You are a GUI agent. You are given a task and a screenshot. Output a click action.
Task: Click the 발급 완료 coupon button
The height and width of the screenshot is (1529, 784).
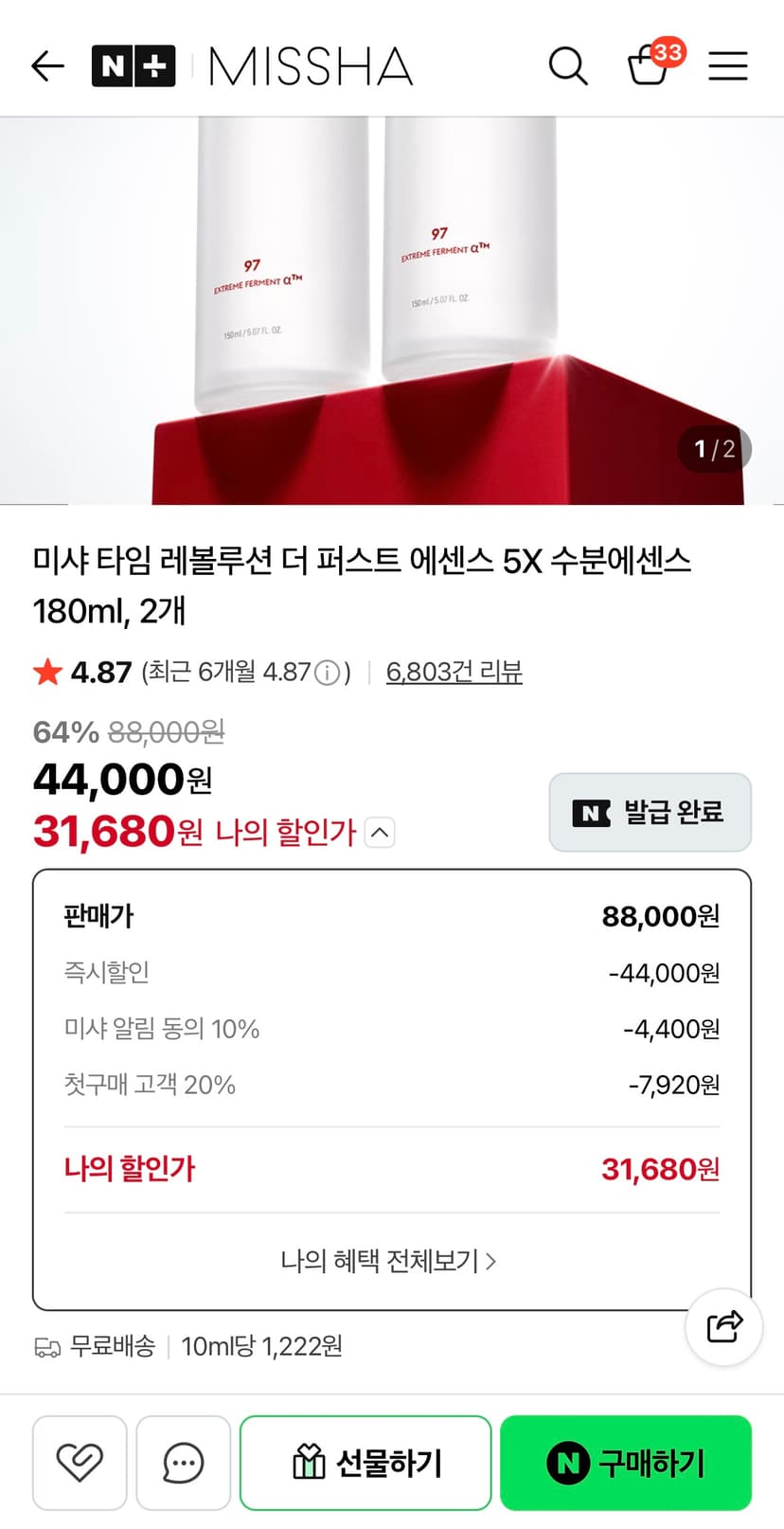pyautogui.click(x=650, y=812)
